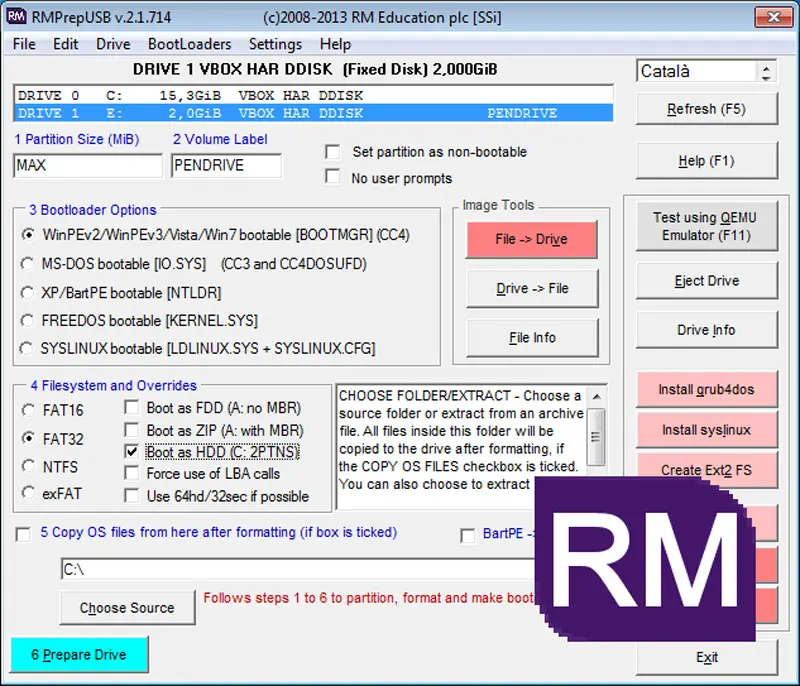Open Drive Info
This screenshot has height=686, width=800.
pyautogui.click(x=706, y=330)
